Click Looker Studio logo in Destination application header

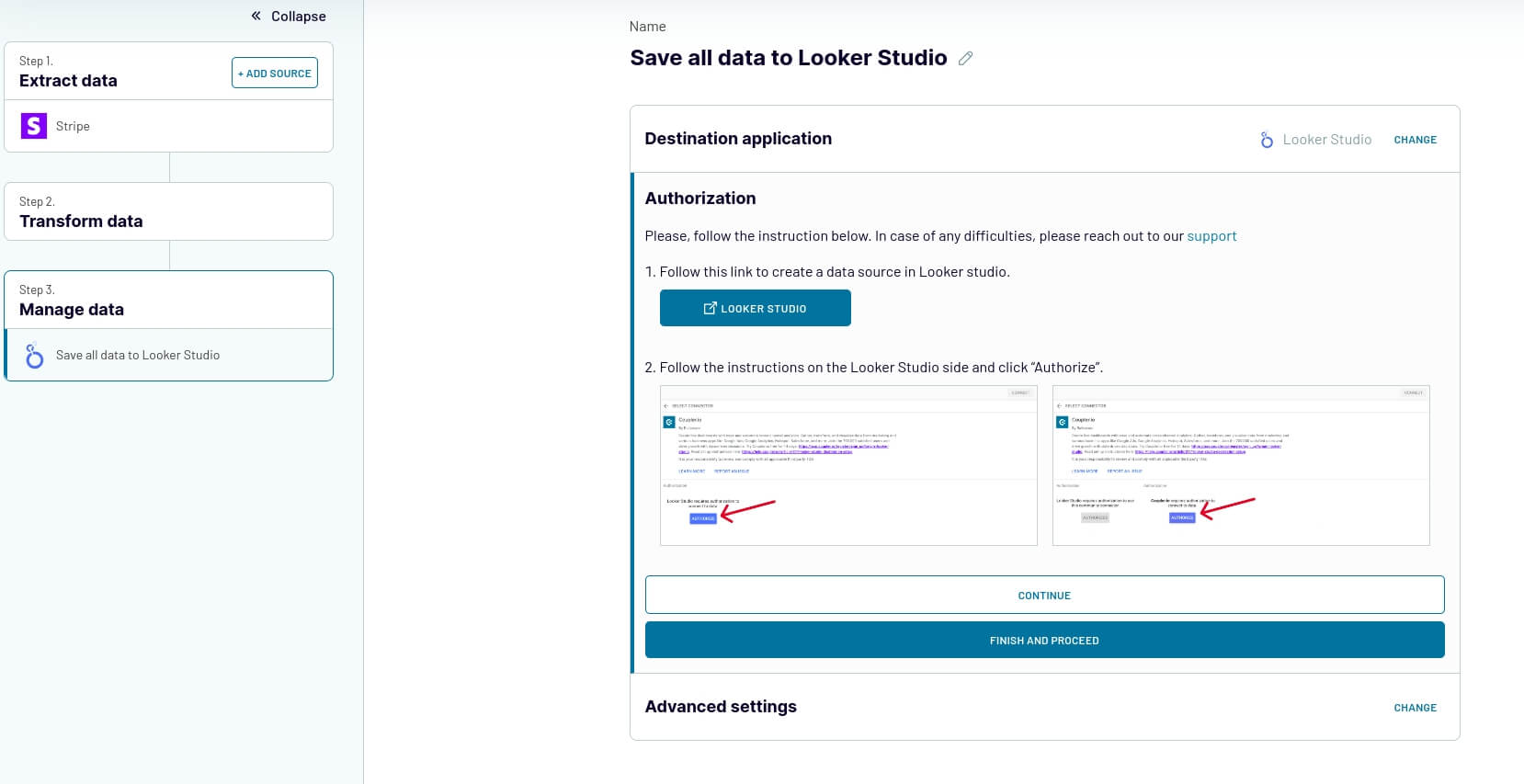[1267, 140]
